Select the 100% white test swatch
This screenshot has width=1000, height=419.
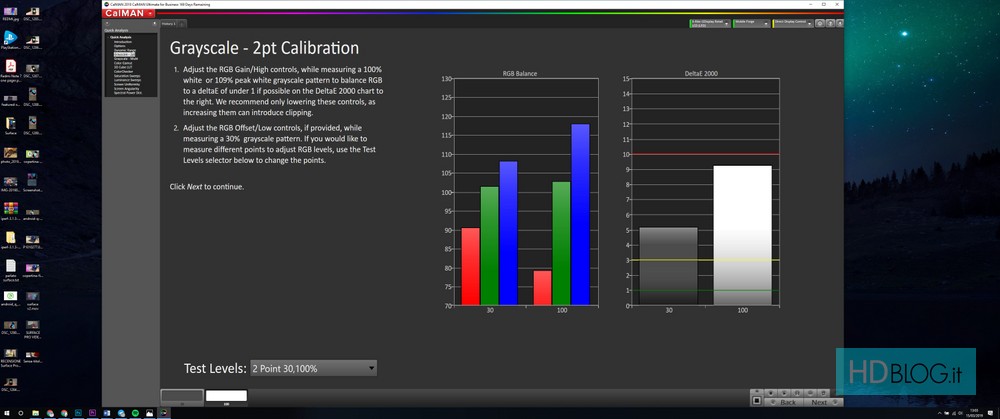226,396
